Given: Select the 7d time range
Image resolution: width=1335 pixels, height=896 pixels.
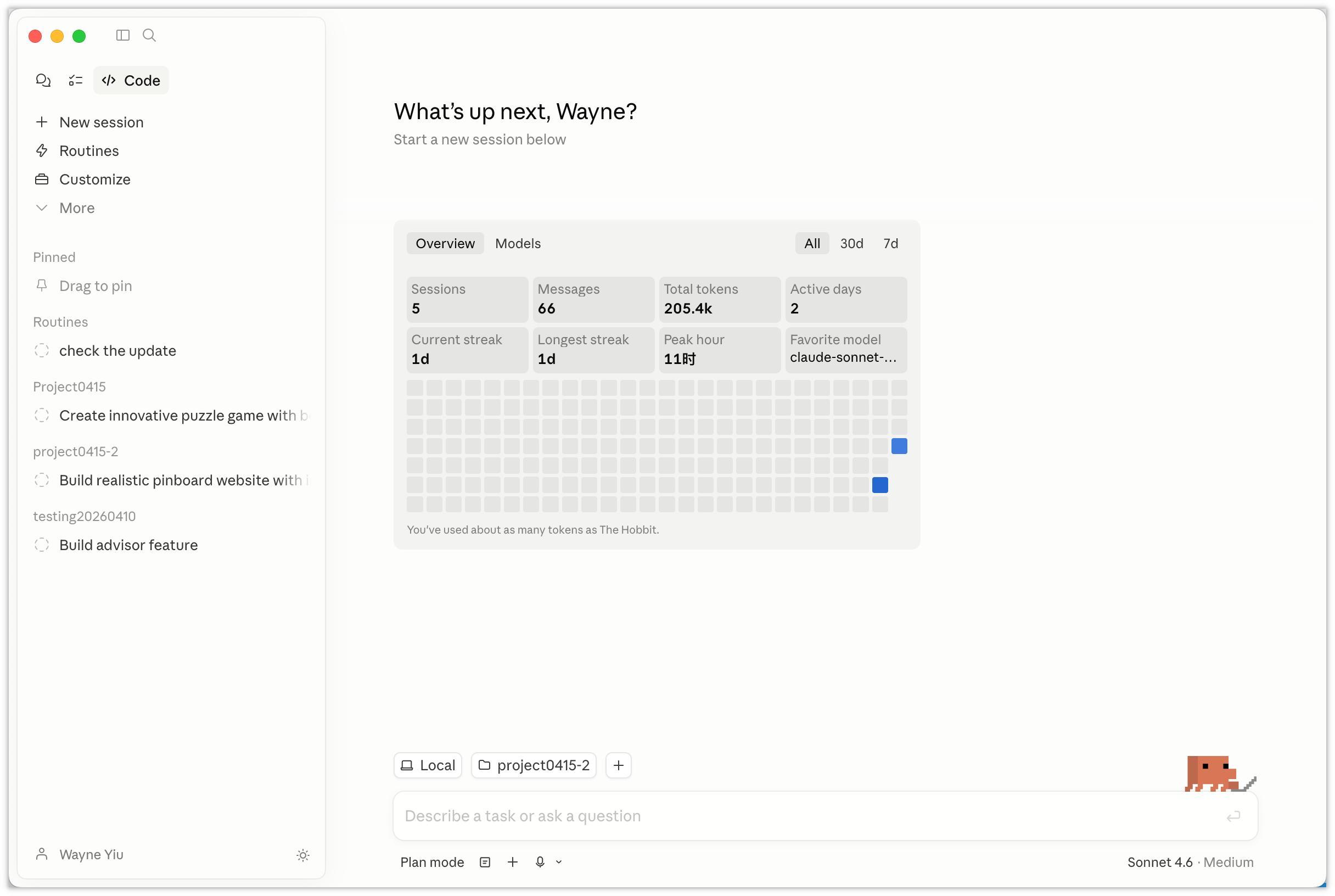Looking at the screenshot, I should (890, 243).
